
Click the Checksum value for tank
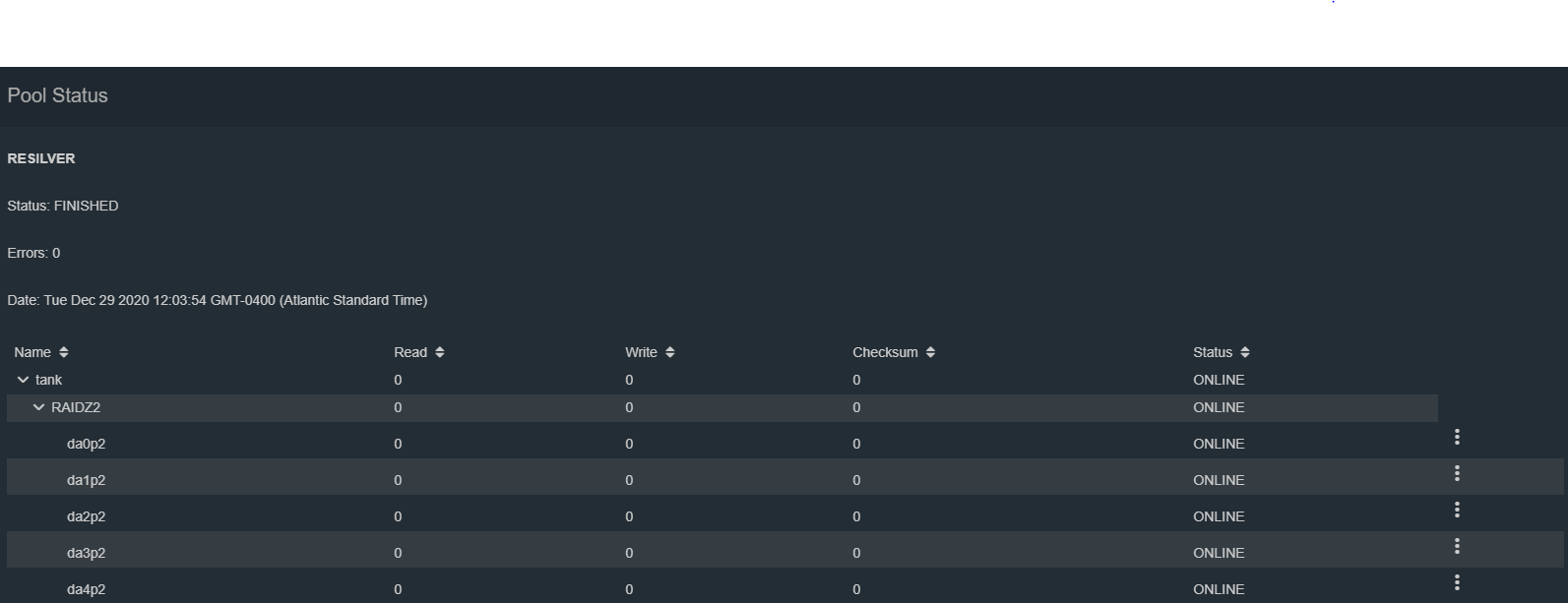point(856,380)
